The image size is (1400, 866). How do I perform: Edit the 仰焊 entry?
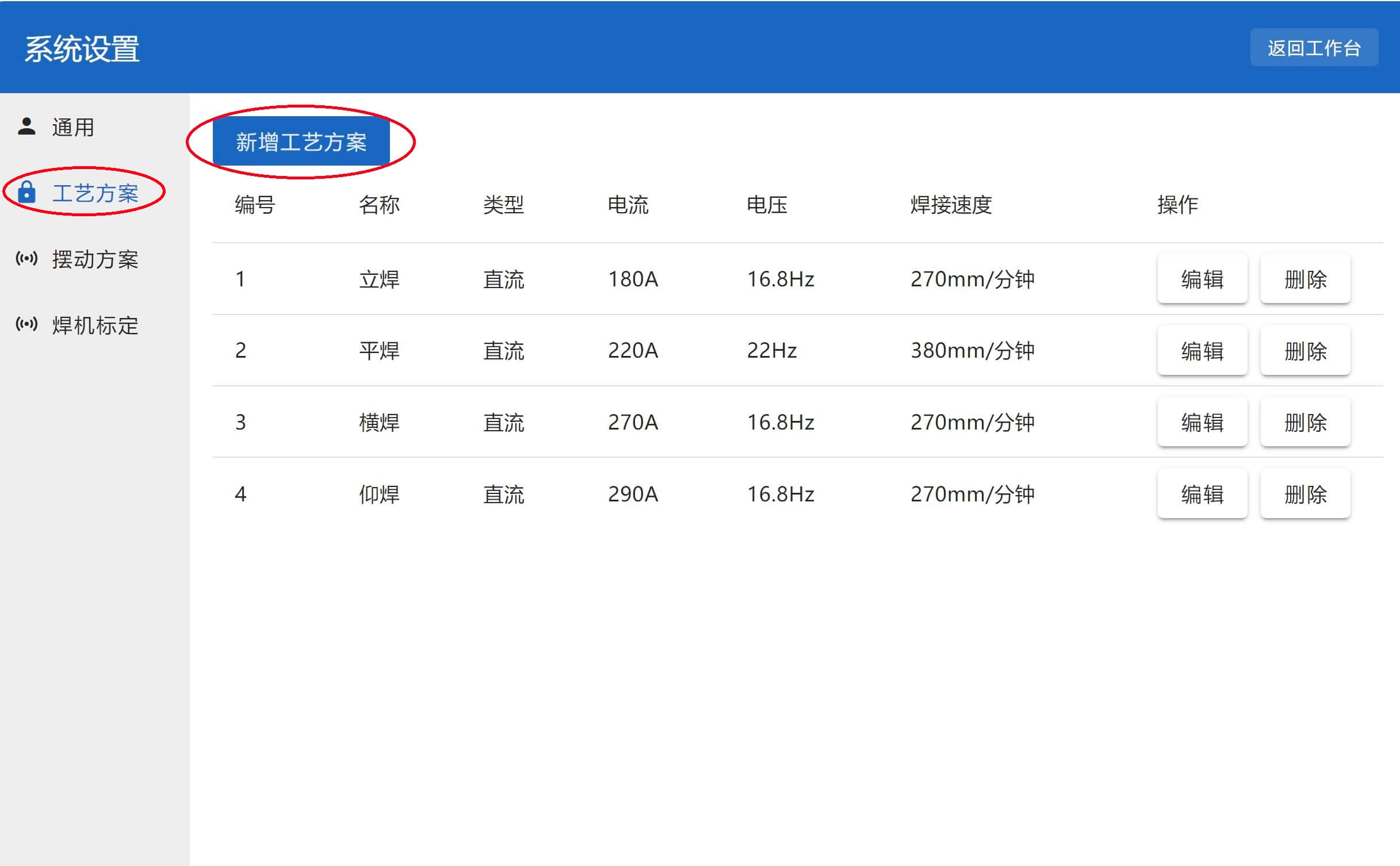click(1202, 494)
